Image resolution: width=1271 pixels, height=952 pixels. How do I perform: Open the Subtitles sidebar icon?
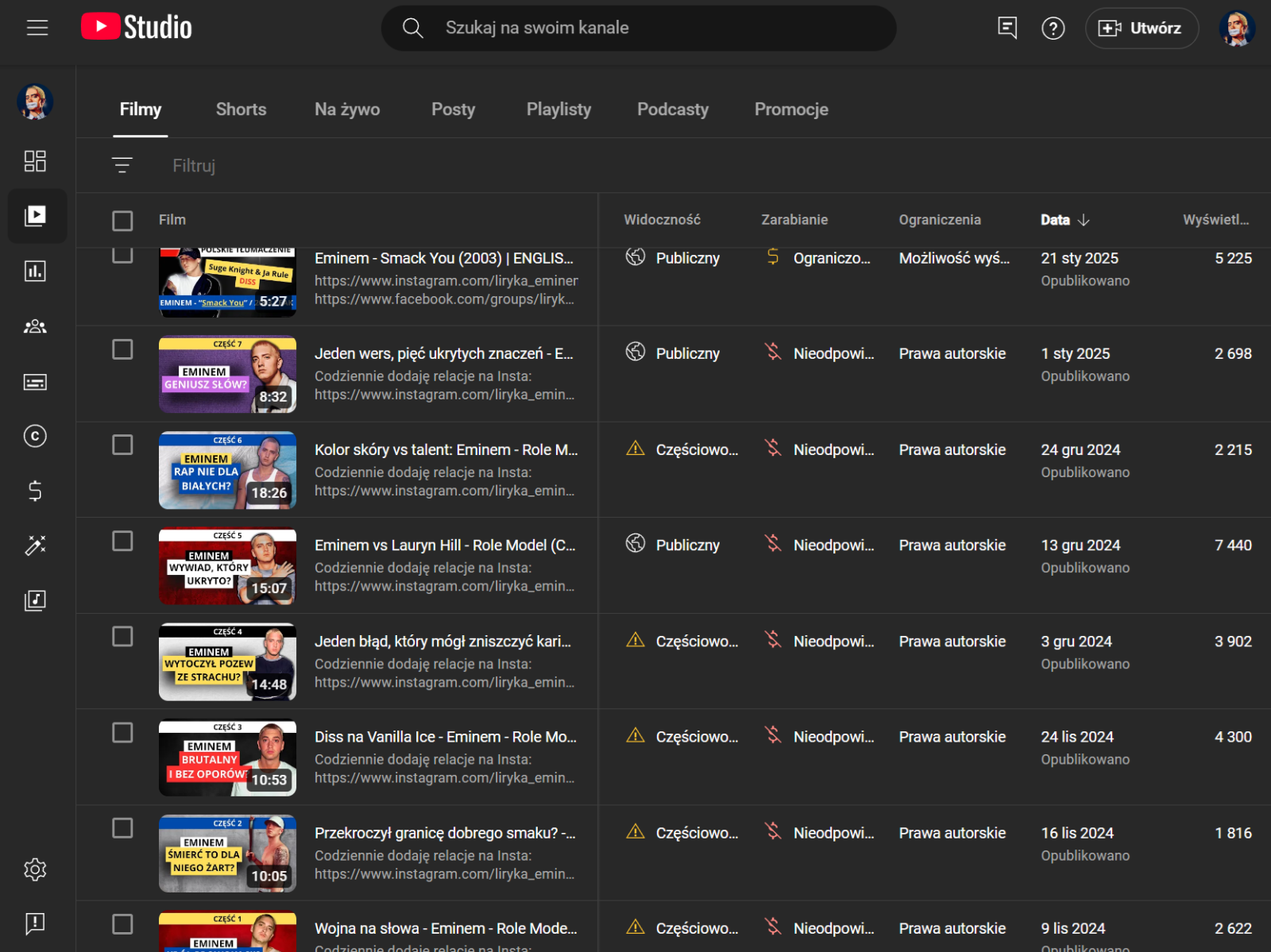pyautogui.click(x=35, y=382)
